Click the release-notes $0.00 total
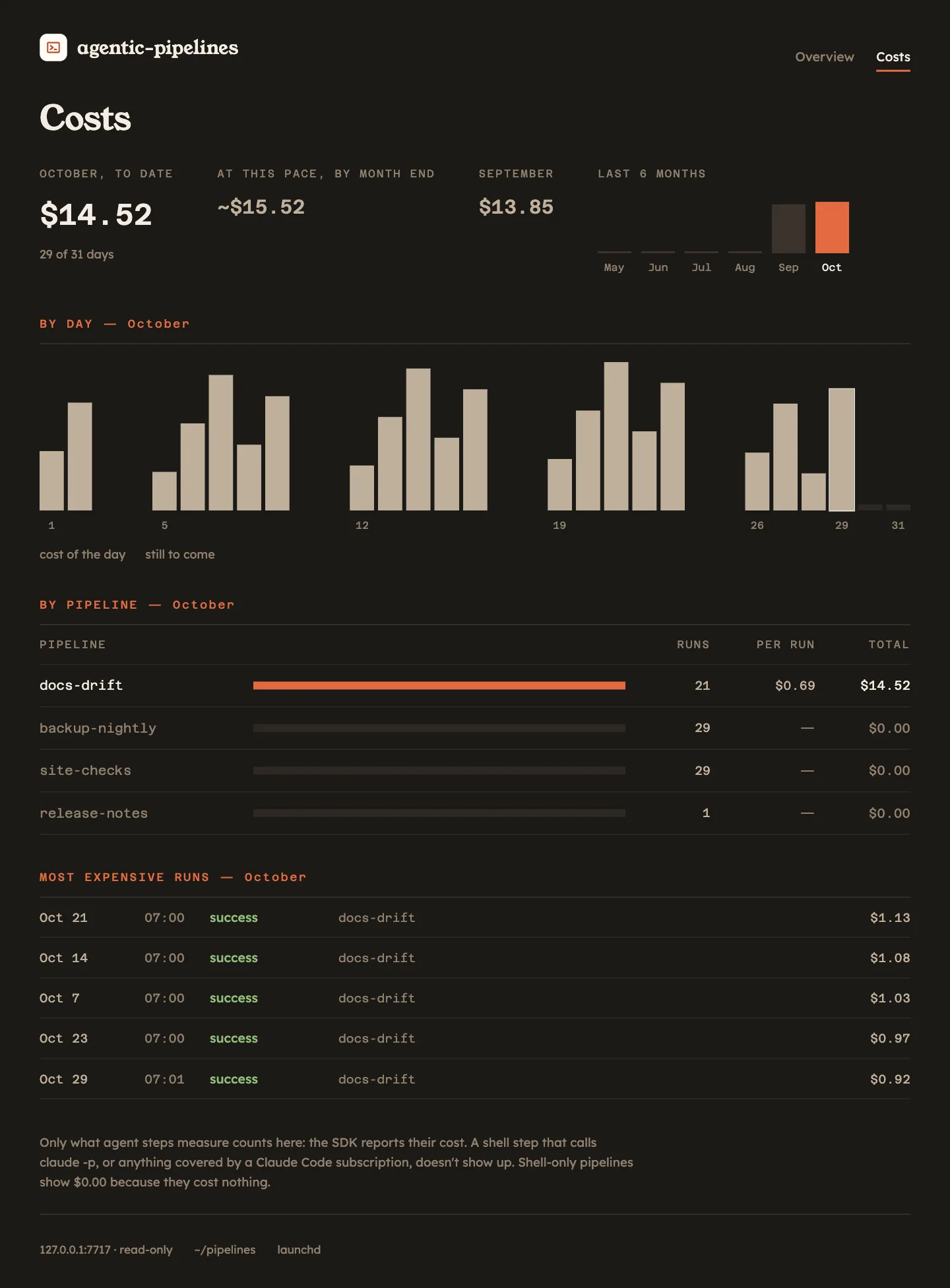This screenshot has height=1288, width=950. pos(889,813)
